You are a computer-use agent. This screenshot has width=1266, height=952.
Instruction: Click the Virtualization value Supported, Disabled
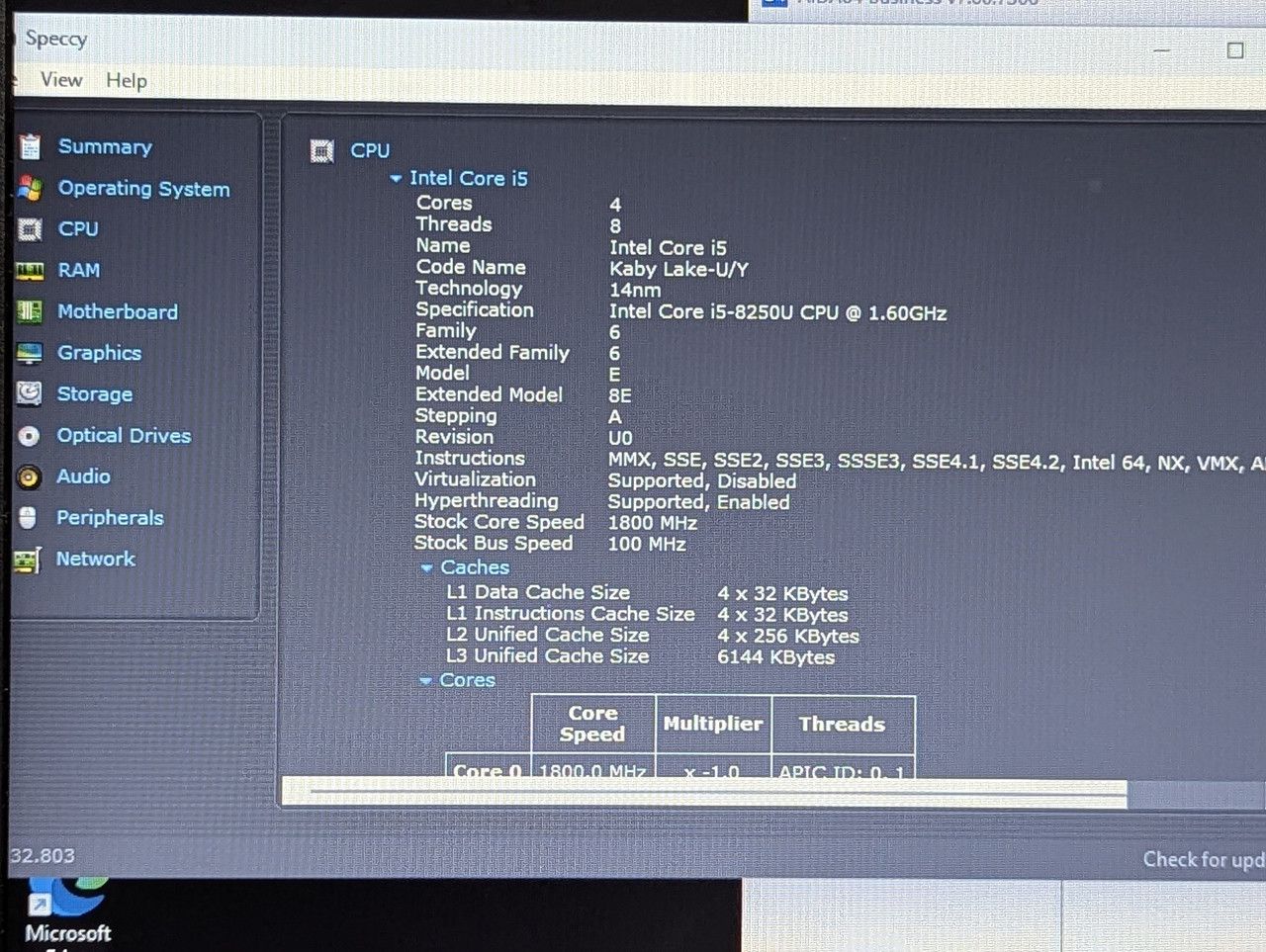pyautogui.click(x=702, y=481)
